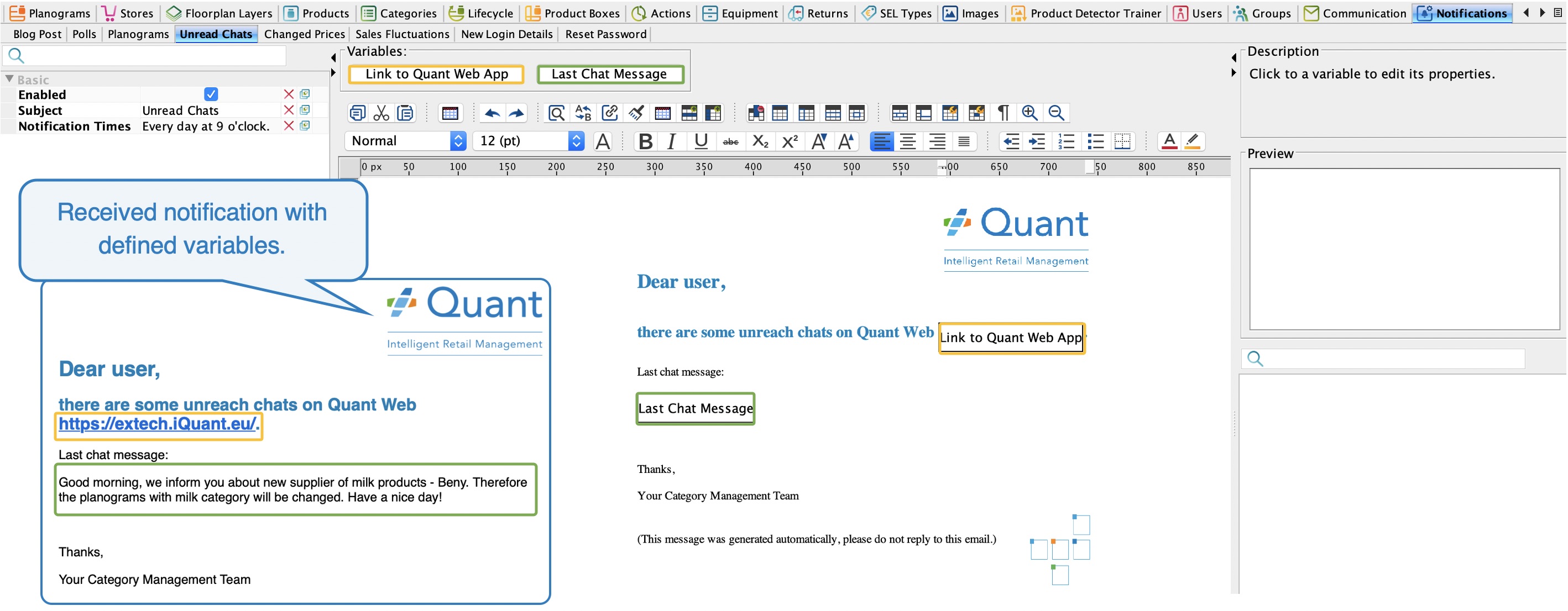Toggle underline formatting
The width and height of the screenshot is (1568, 611).
click(701, 141)
